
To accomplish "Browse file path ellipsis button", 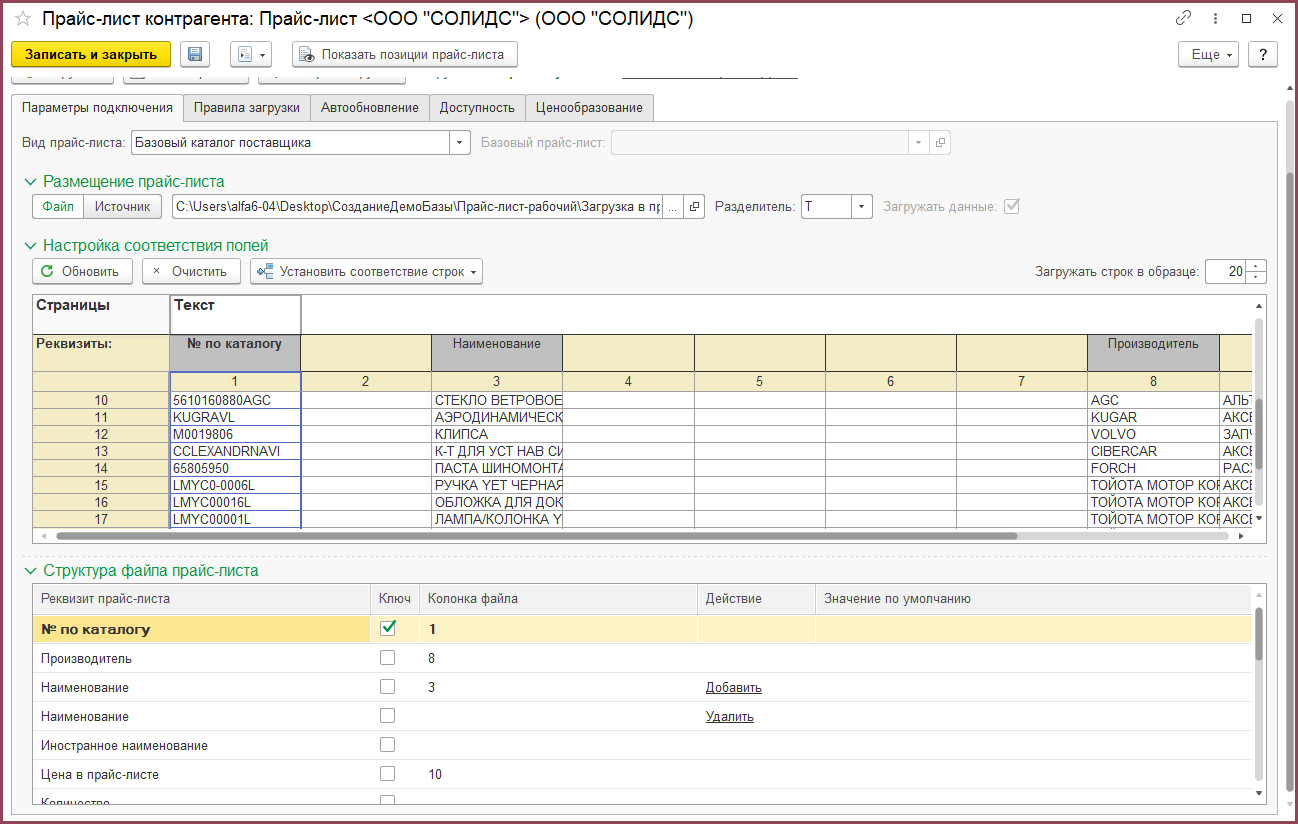I will (x=674, y=207).
